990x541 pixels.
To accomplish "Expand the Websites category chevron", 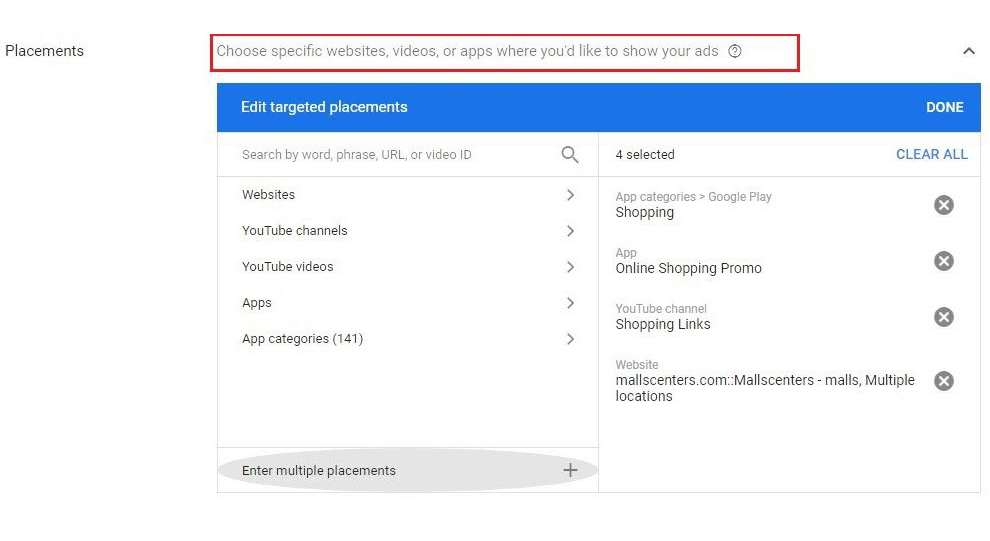I will click(x=570, y=195).
